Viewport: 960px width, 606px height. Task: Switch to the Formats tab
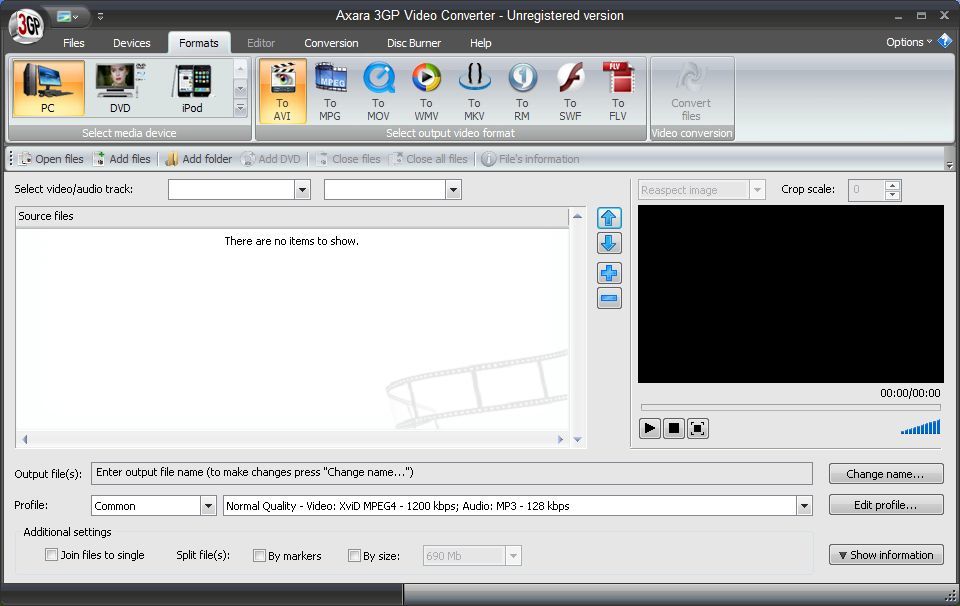point(199,43)
